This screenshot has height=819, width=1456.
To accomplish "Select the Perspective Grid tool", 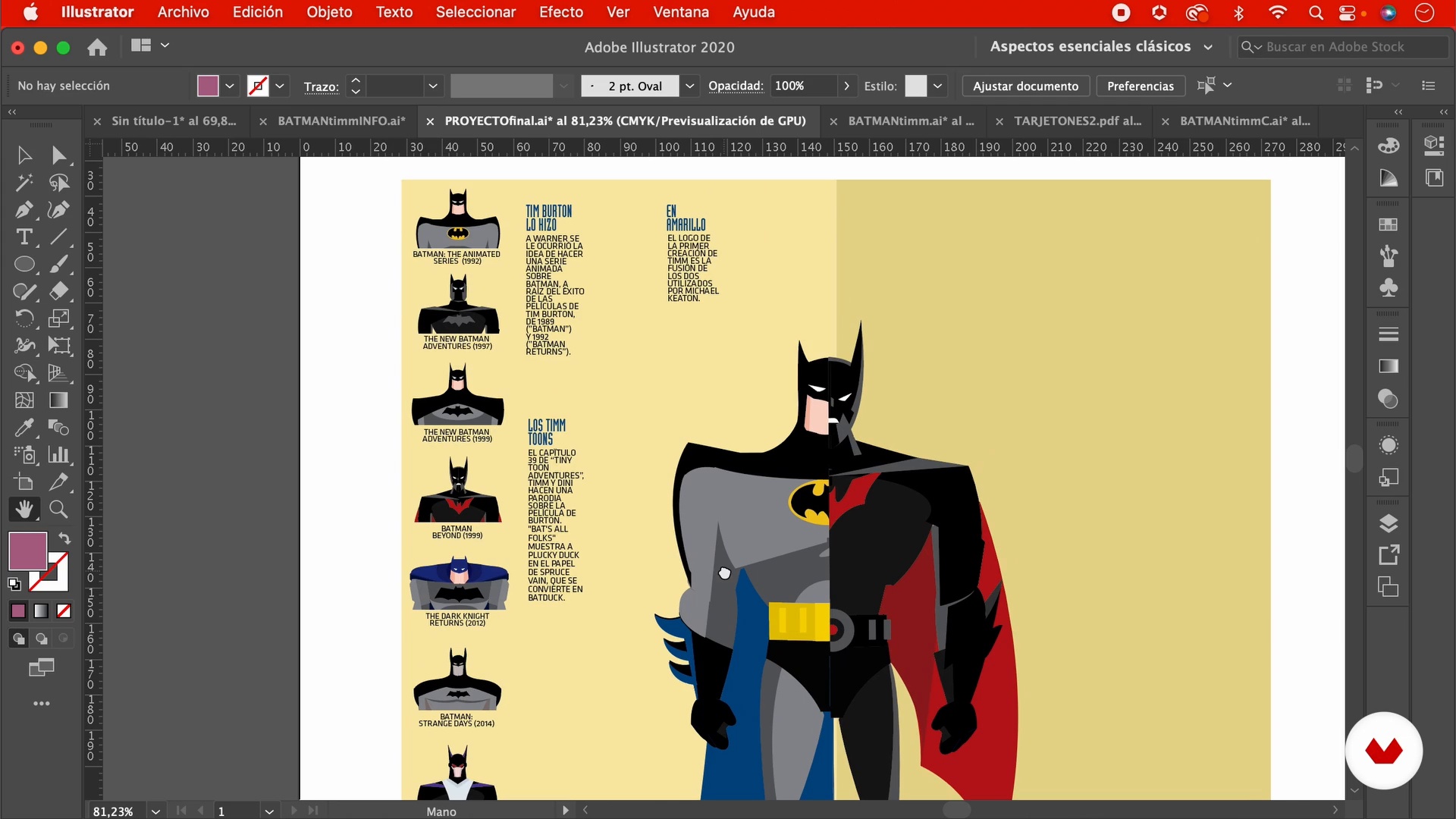I will pyautogui.click(x=59, y=373).
